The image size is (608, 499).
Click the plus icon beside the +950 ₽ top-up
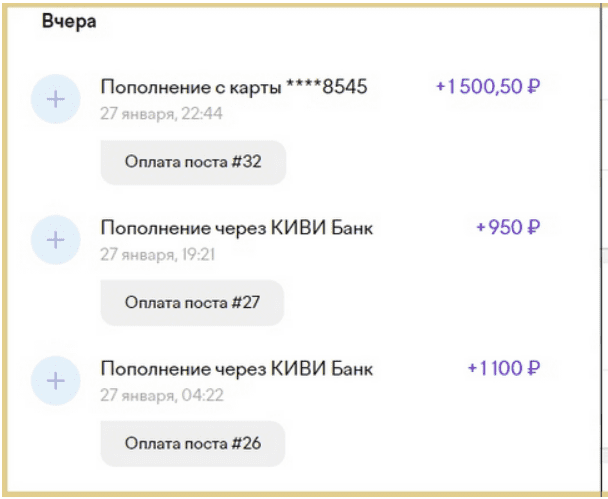(x=56, y=240)
